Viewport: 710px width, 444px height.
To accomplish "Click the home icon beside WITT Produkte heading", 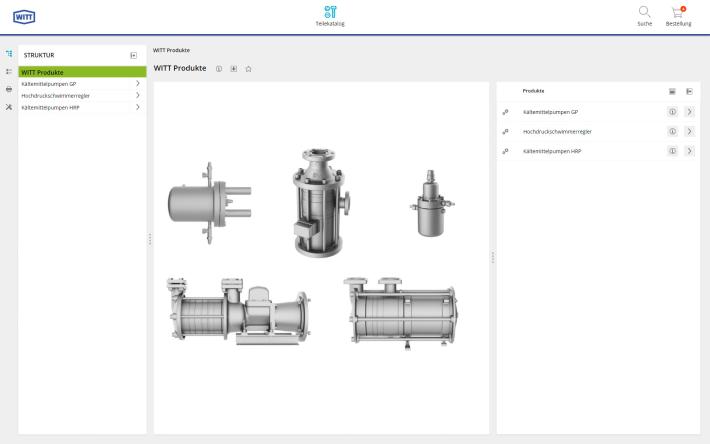I will pos(248,69).
